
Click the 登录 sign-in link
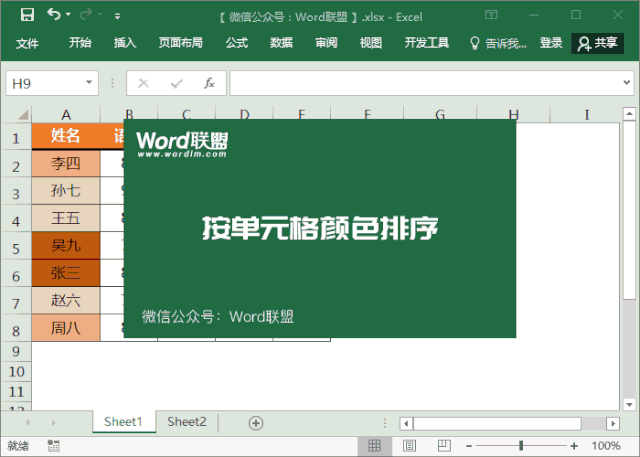551,42
